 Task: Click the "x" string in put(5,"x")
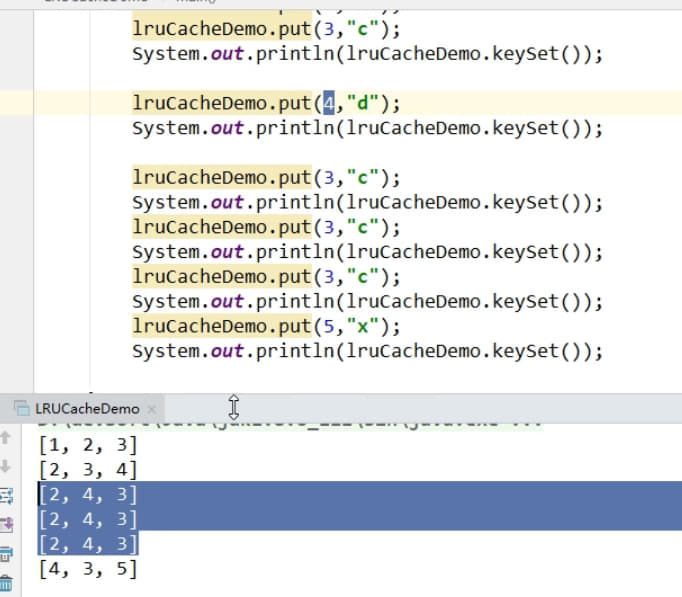pyautogui.click(x=363, y=326)
